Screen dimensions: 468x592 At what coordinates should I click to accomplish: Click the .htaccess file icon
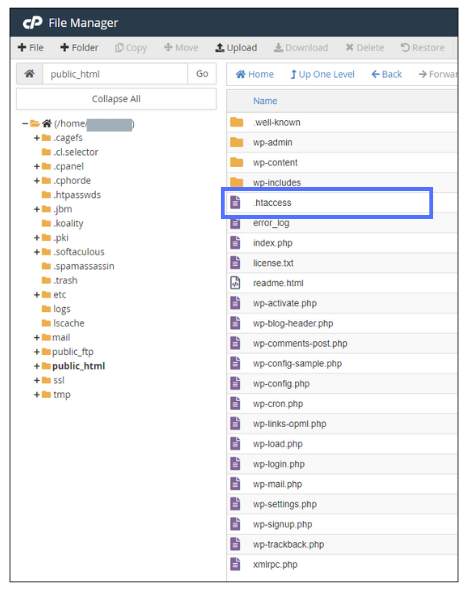[x=235, y=203]
